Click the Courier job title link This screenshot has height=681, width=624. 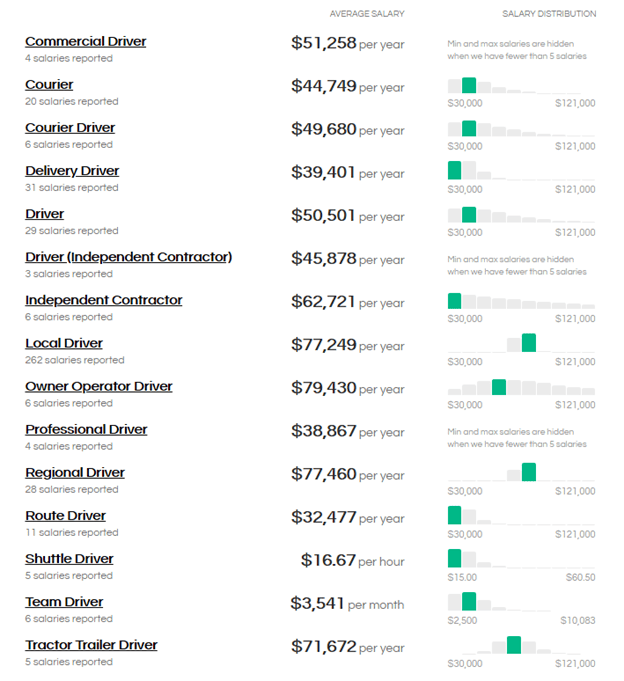click(49, 85)
